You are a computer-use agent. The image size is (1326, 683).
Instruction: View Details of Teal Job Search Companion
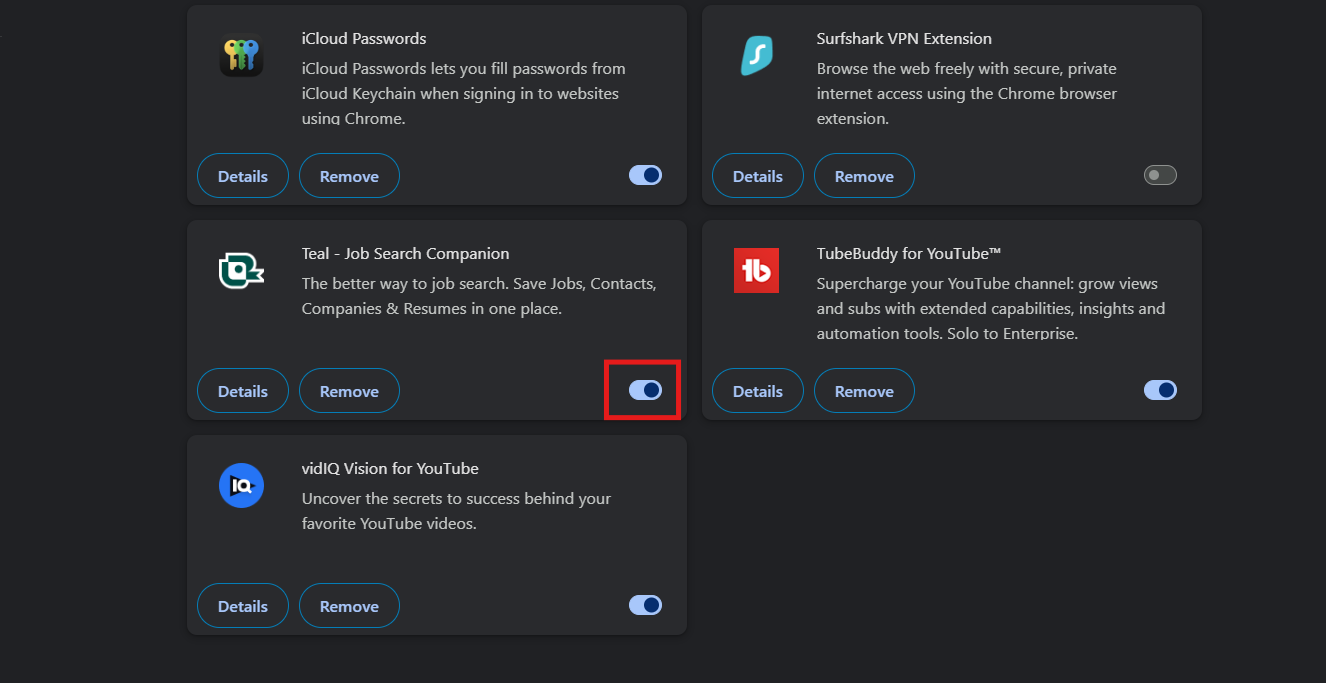click(x=243, y=391)
